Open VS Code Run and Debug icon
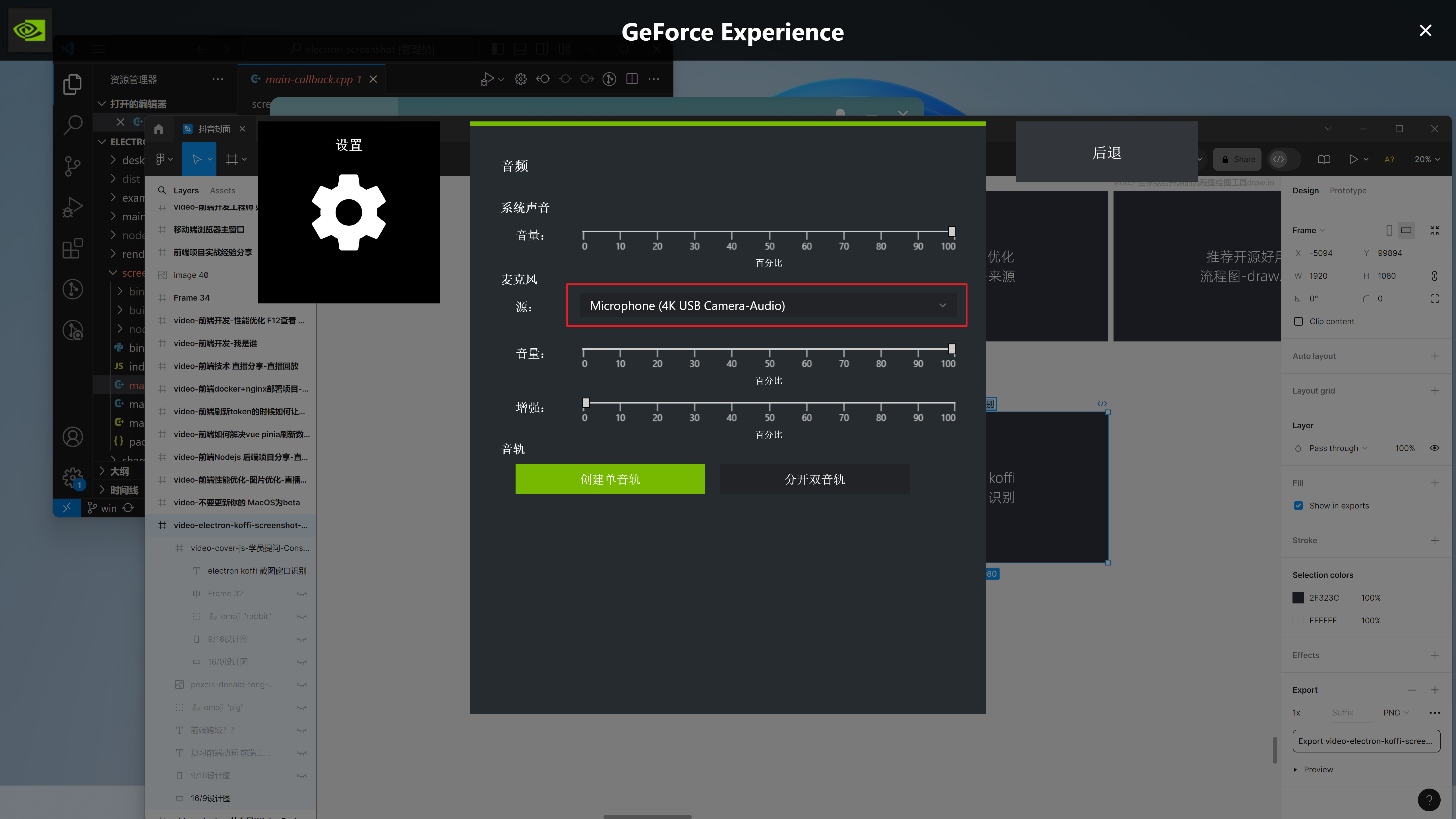 click(72, 207)
